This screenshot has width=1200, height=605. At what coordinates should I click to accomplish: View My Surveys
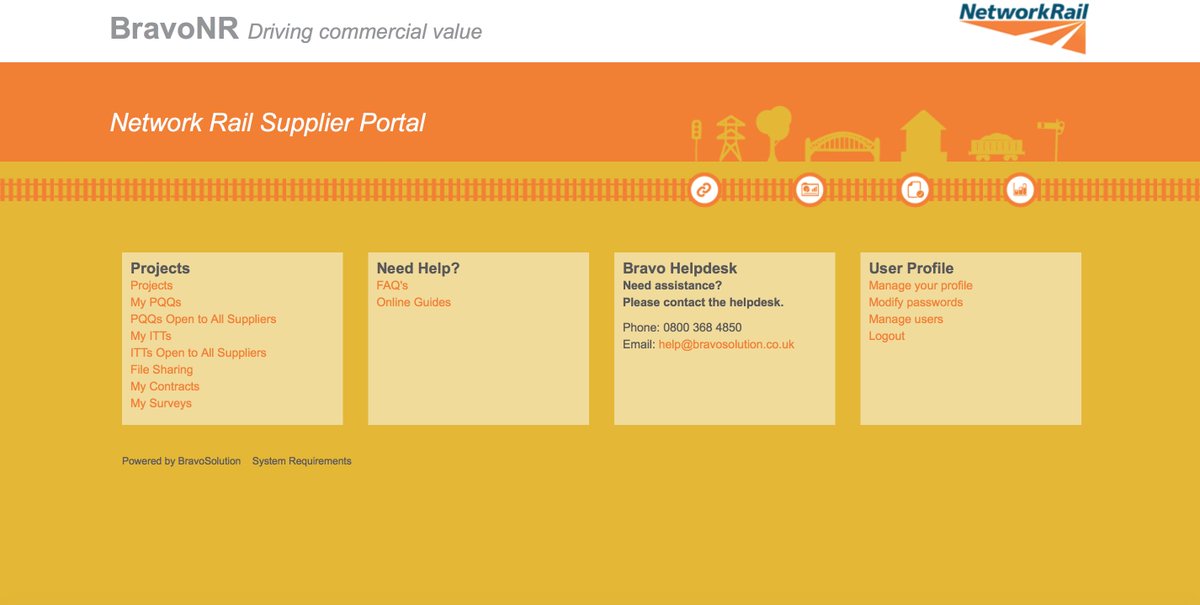click(x=161, y=404)
